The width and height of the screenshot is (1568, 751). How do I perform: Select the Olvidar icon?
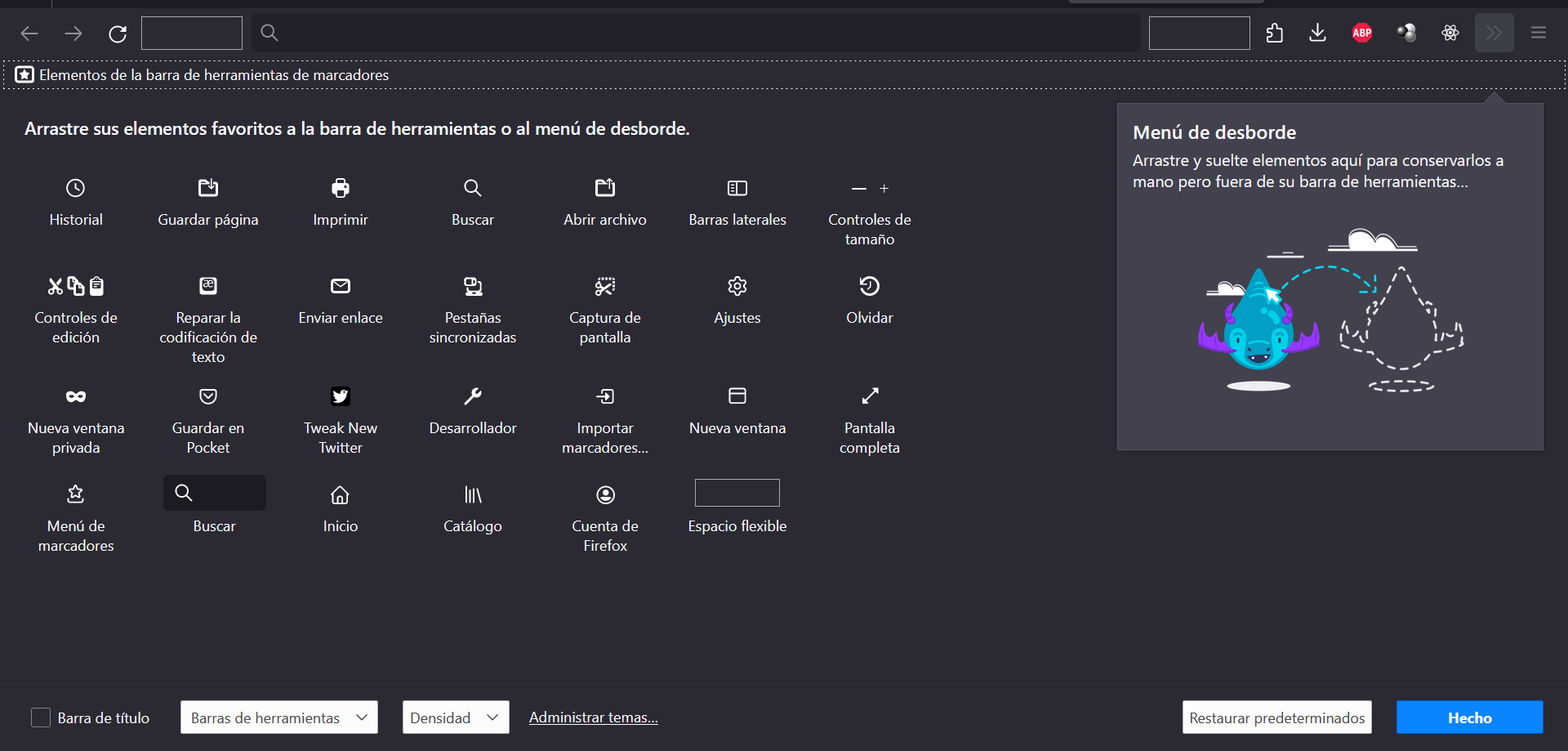click(870, 286)
